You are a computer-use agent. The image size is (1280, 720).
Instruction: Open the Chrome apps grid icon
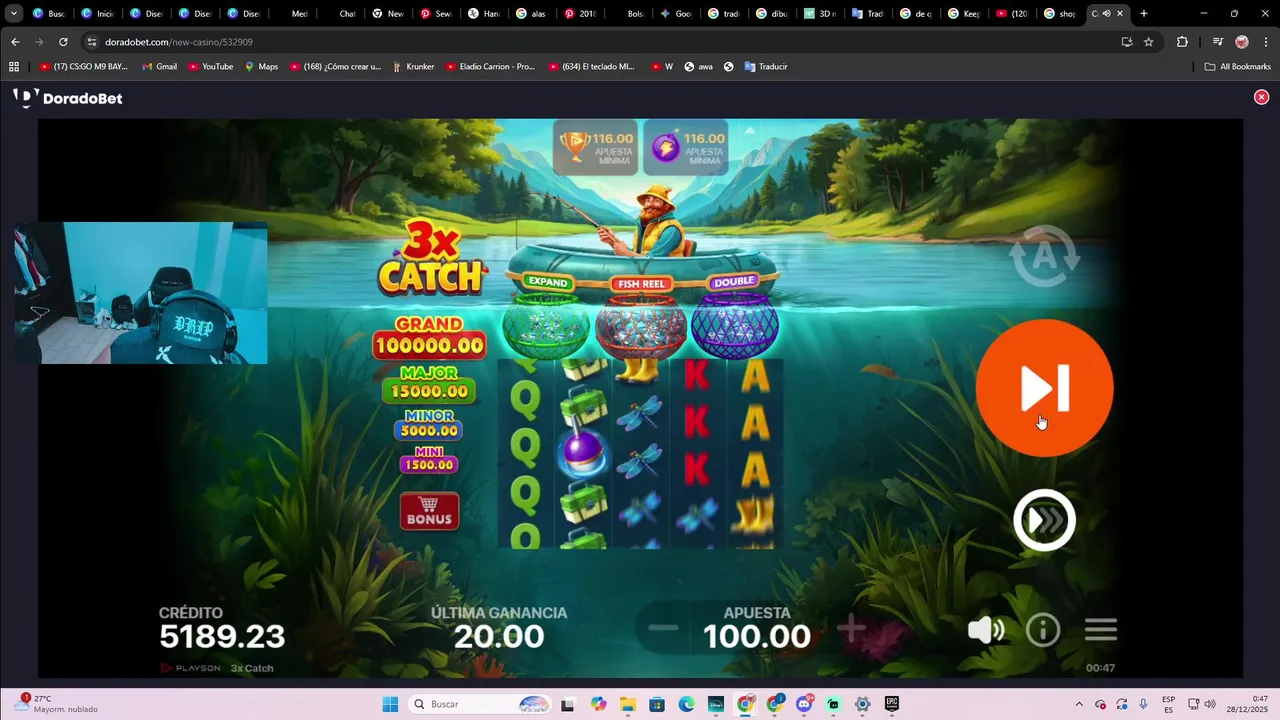[14, 67]
